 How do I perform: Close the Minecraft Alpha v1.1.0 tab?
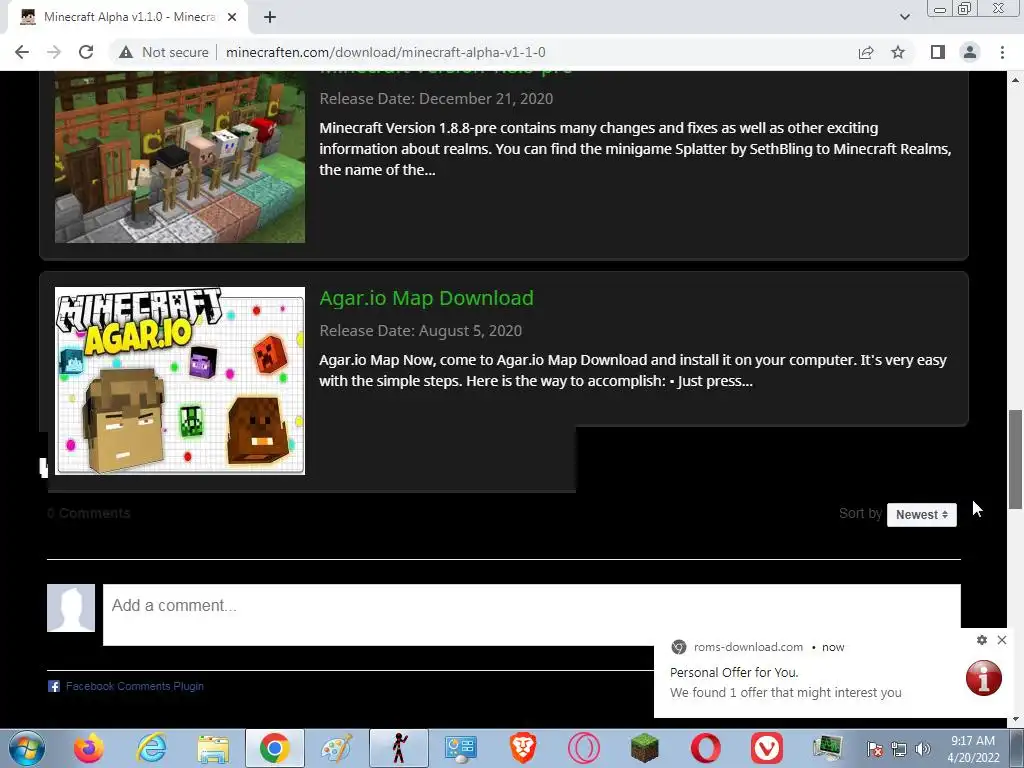point(232,17)
